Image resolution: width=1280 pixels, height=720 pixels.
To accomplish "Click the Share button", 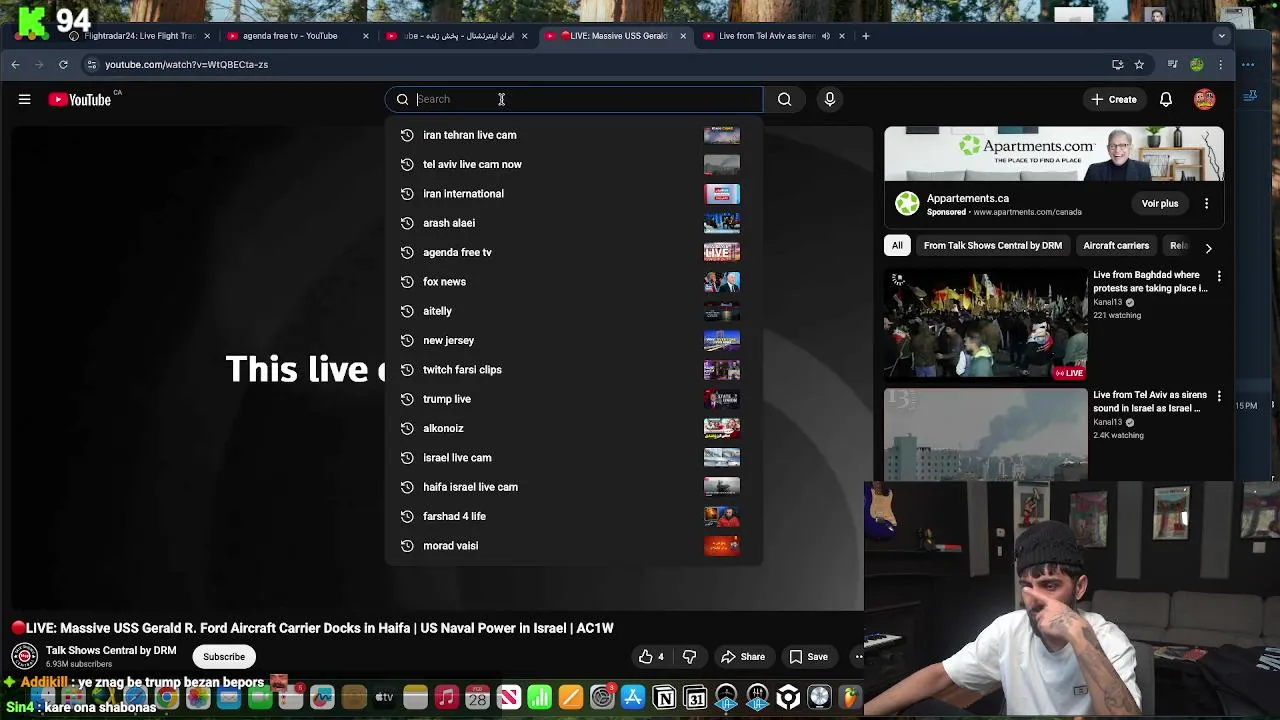I will coord(743,657).
